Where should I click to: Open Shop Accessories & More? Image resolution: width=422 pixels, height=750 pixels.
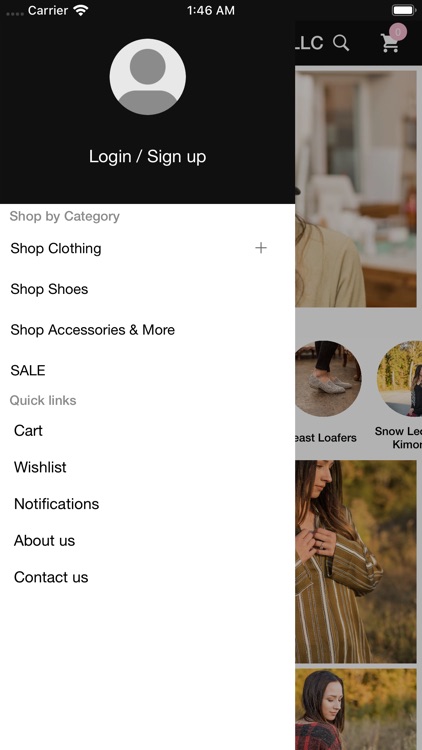[x=93, y=330]
